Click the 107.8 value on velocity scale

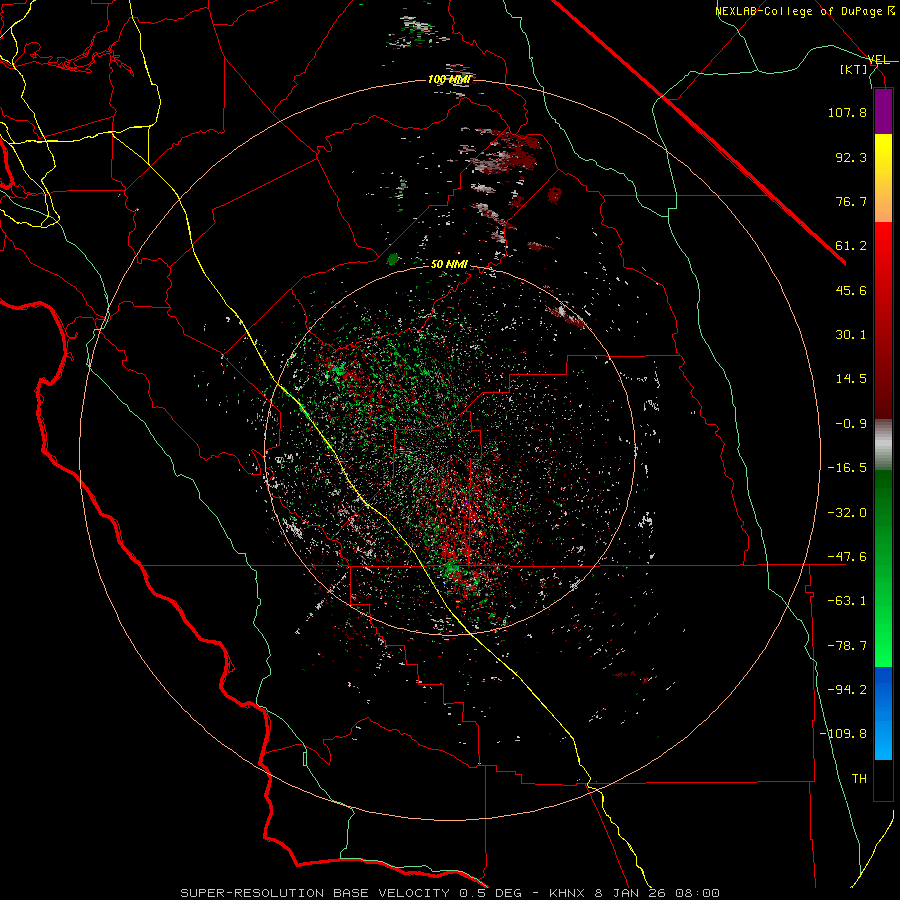click(x=847, y=112)
